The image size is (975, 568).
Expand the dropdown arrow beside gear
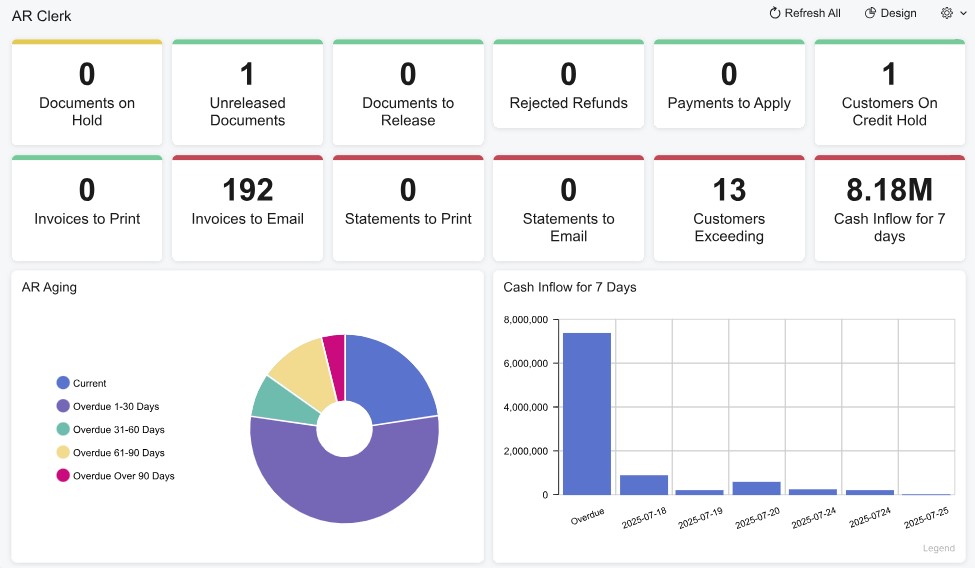(x=962, y=14)
